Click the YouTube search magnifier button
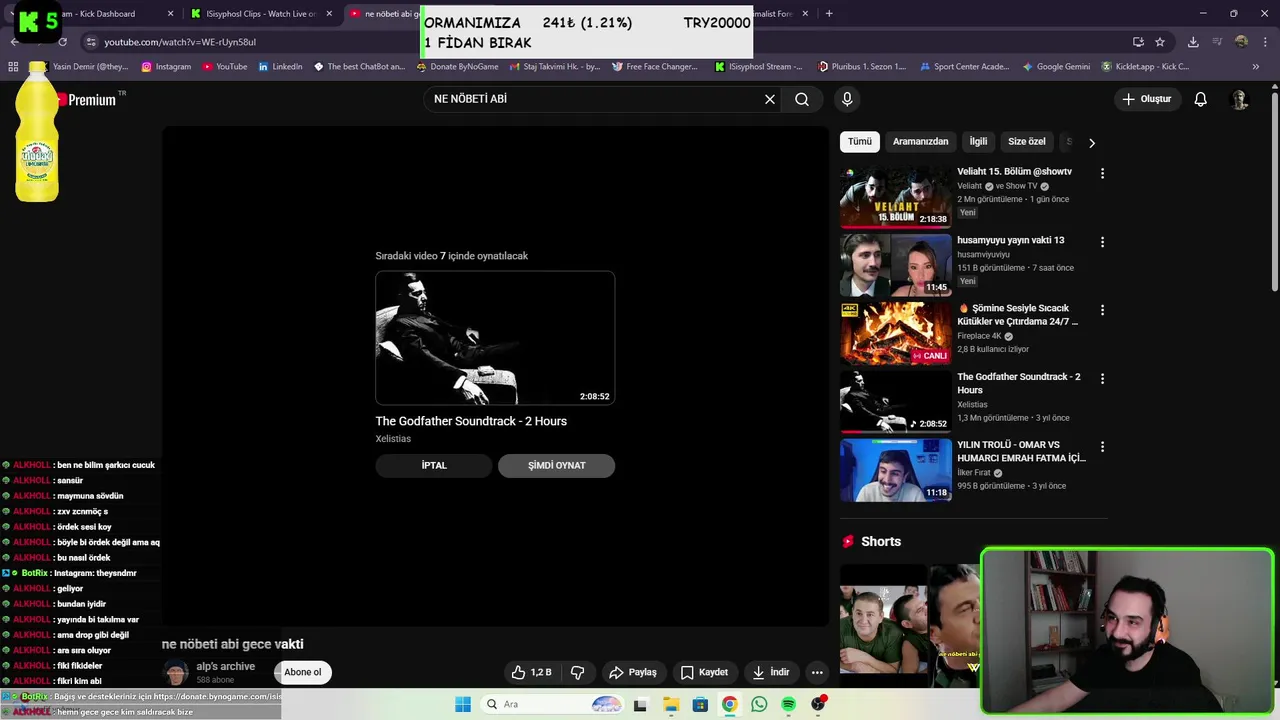 click(x=802, y=99)
